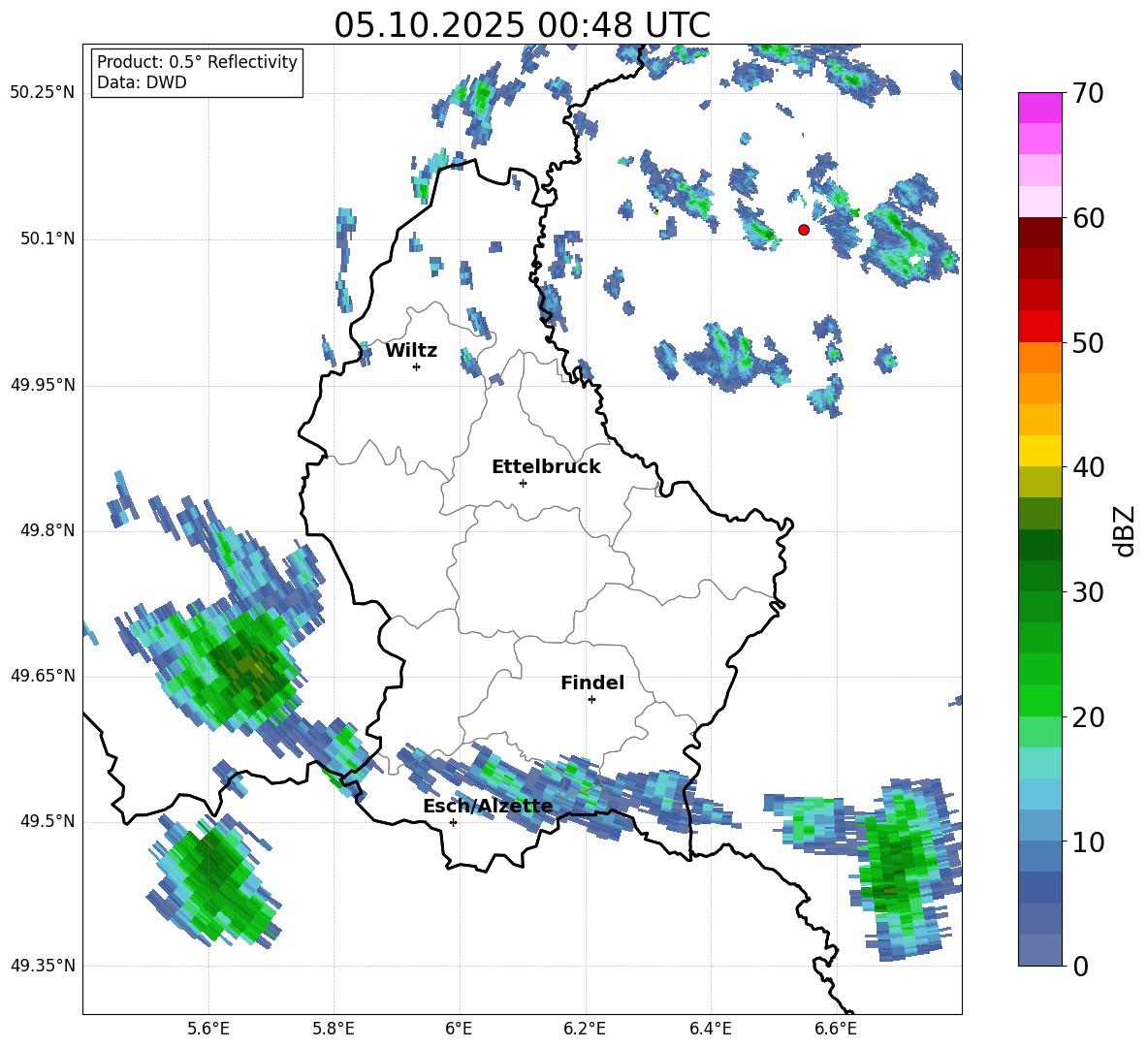Click the title 05.10.2025 00:48 UTC
The width and height of the screenshot is (1148, 1048).
522,25
